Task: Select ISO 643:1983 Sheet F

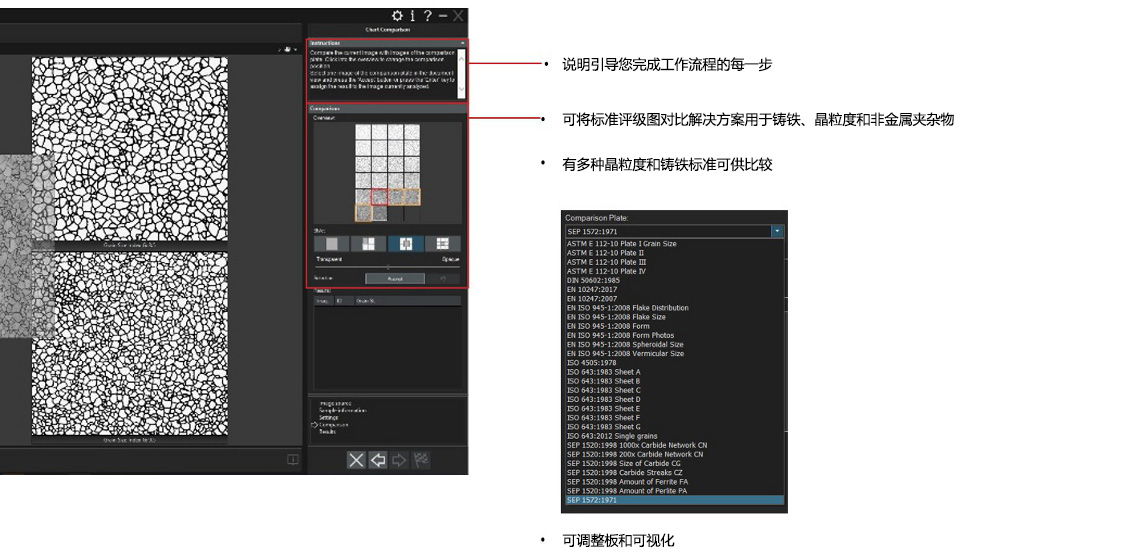Action: pyautogui.click(x=603, y=417)
